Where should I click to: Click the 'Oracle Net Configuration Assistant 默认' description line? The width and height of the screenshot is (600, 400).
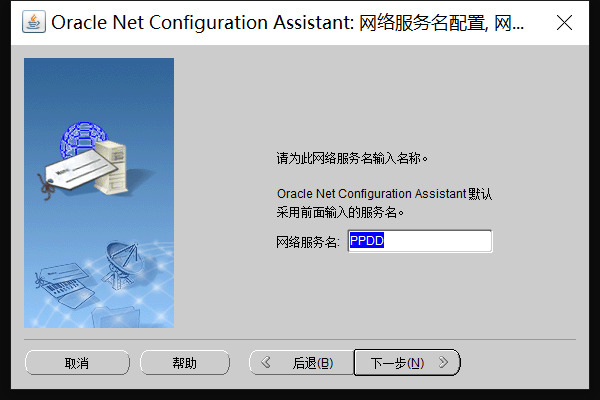[x=384, y=194]
